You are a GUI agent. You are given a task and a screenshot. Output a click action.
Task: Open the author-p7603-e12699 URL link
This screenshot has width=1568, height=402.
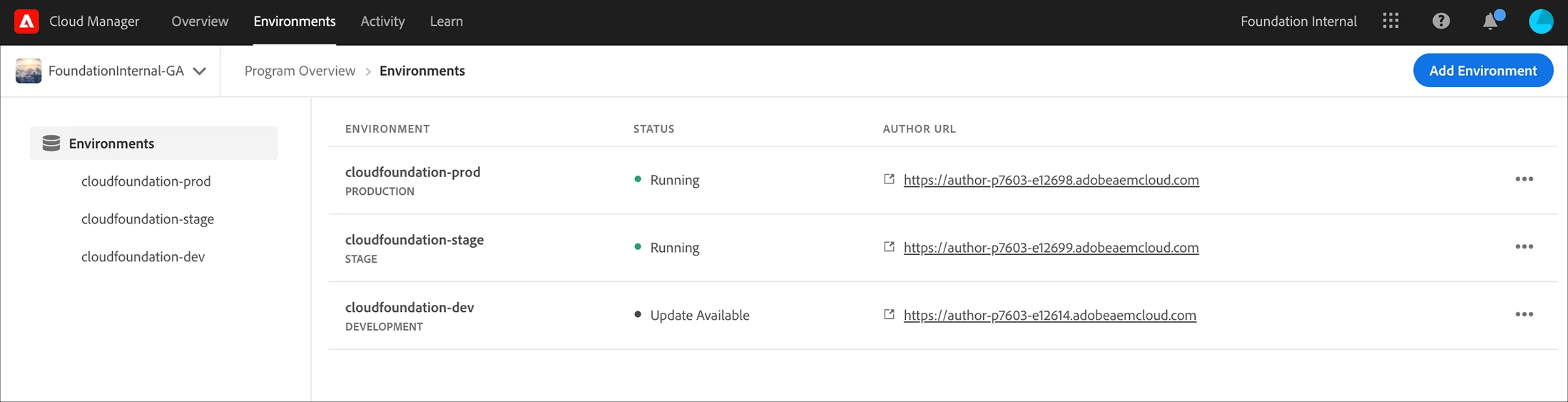click(x=1052, y=248)
